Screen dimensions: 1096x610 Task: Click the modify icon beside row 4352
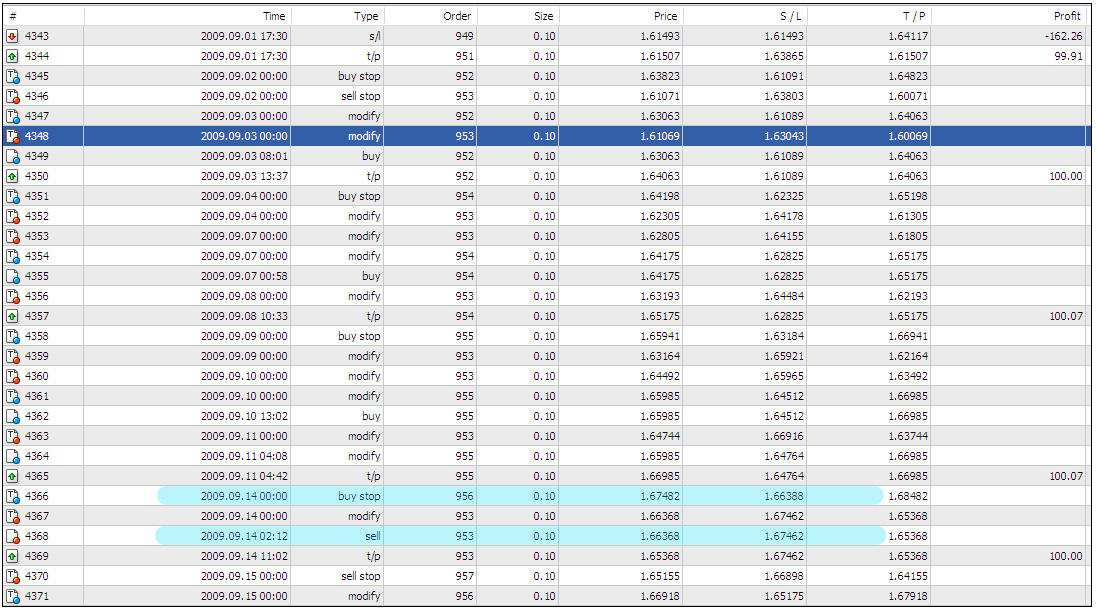pos(13,217)
